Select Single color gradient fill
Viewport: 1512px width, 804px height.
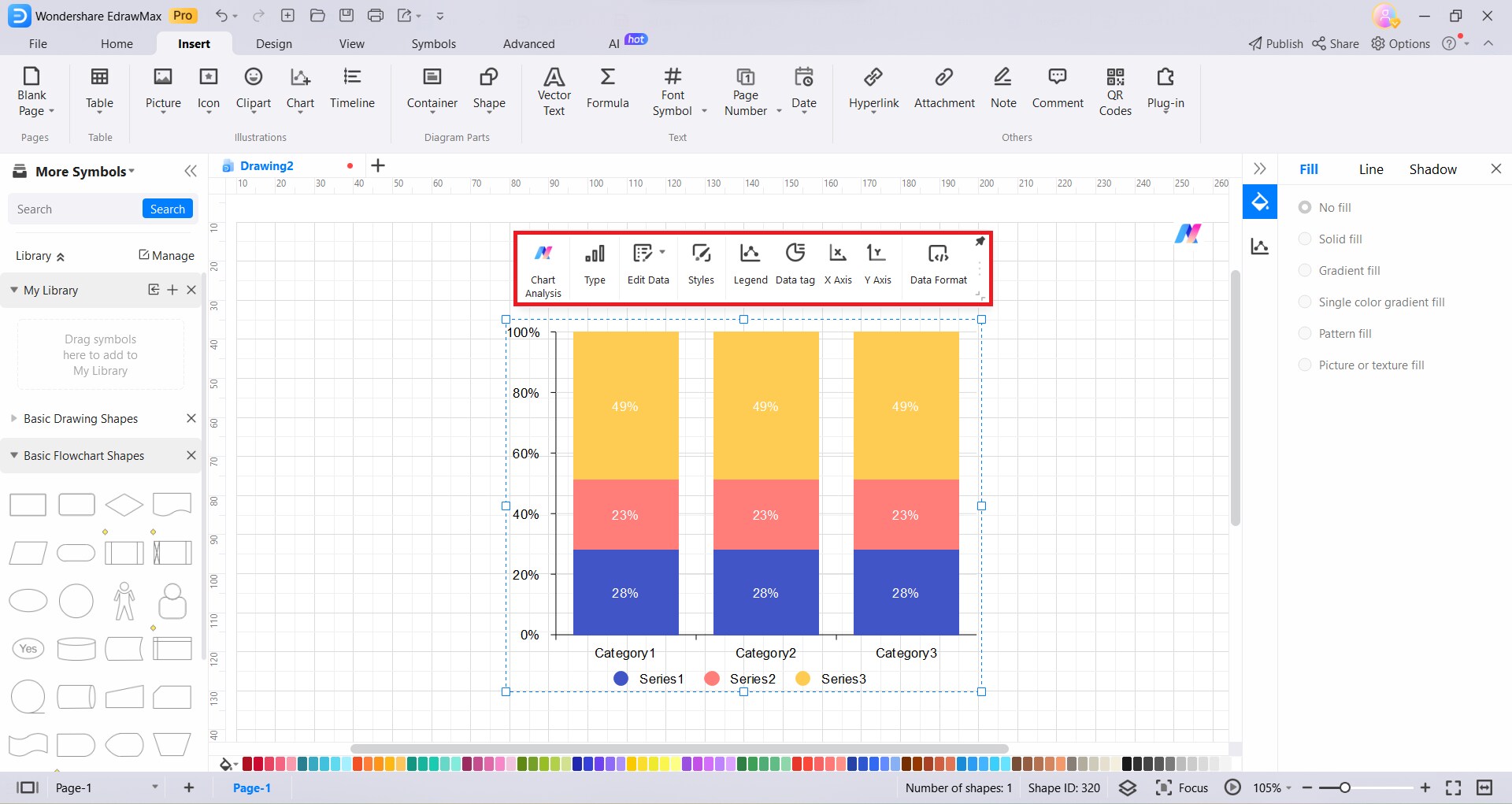[x=1372, y=302]
